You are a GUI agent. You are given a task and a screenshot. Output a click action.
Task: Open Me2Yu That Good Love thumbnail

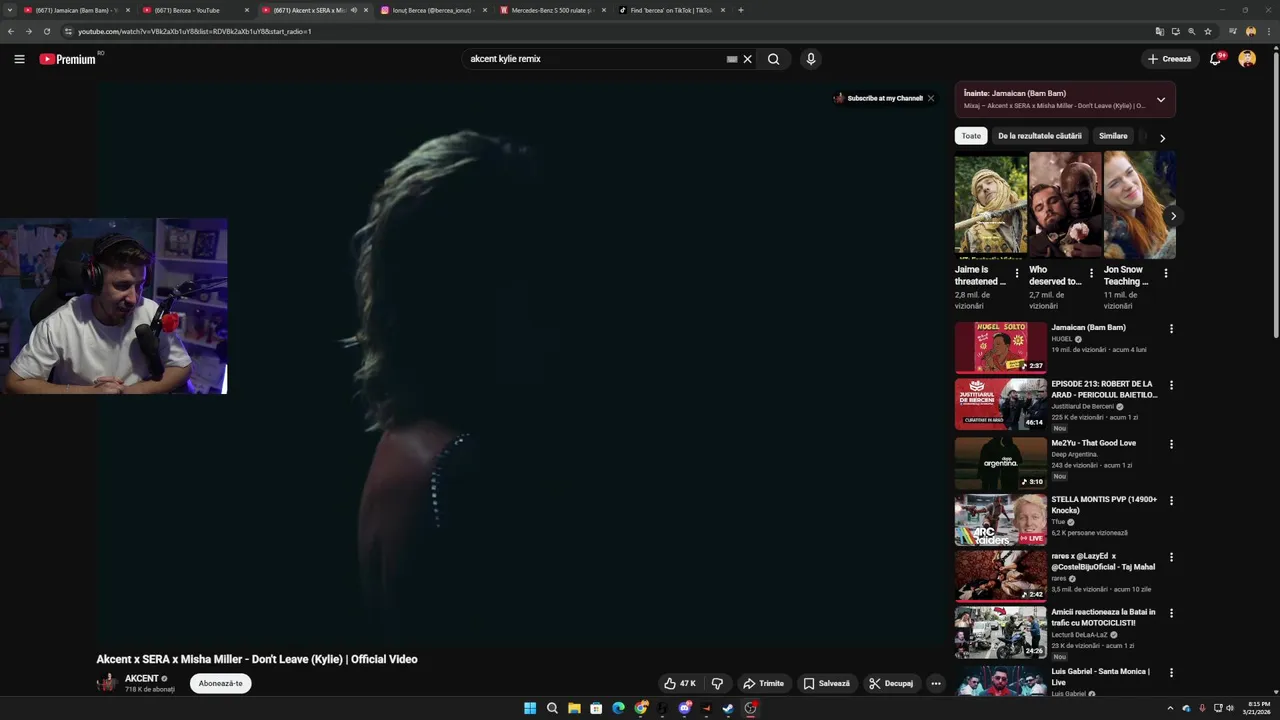click(x=1001, y=463)
